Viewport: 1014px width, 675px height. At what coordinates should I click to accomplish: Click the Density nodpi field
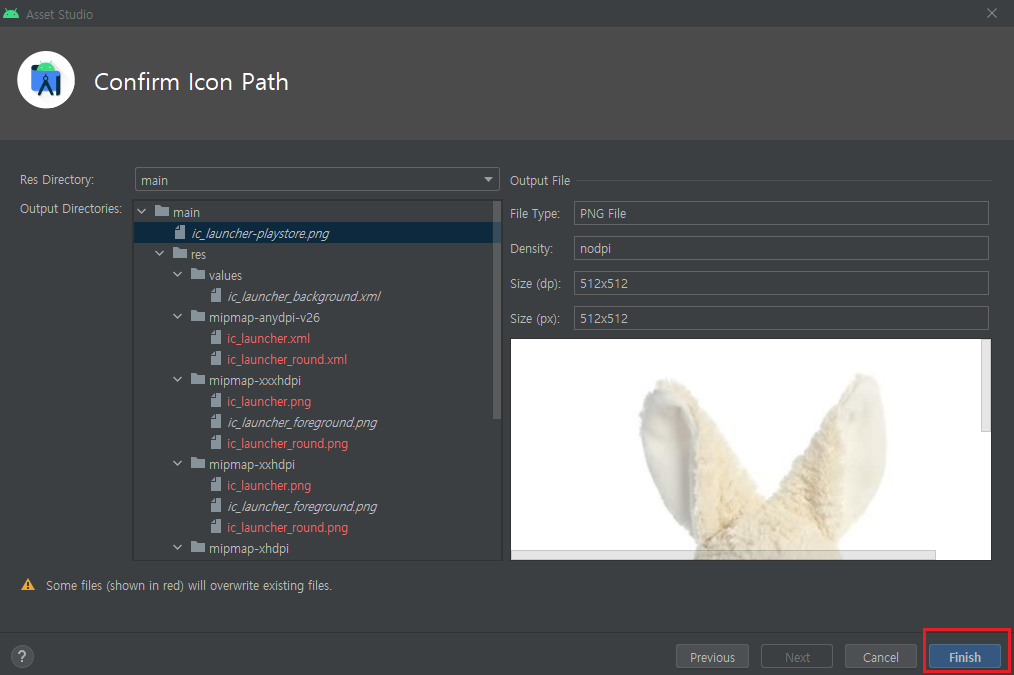[x=781, y=248]
